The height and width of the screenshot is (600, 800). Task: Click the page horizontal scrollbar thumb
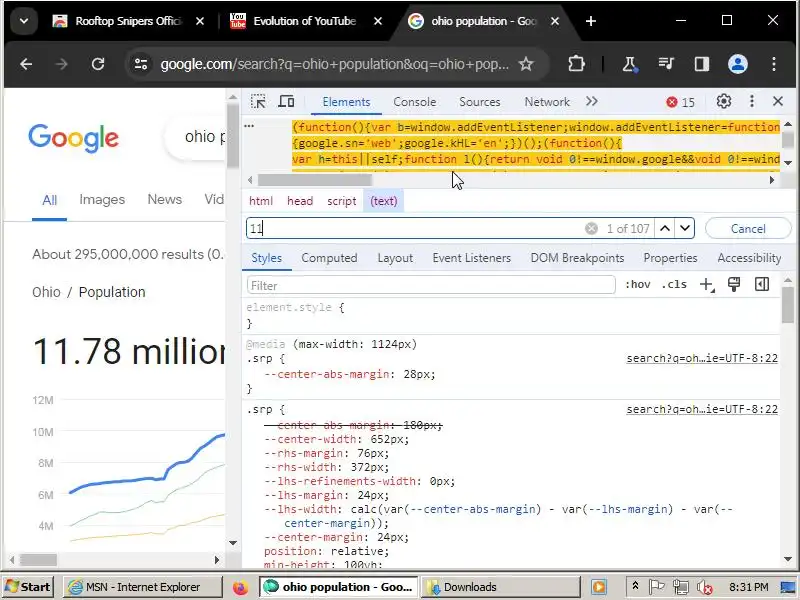point(38,560)
